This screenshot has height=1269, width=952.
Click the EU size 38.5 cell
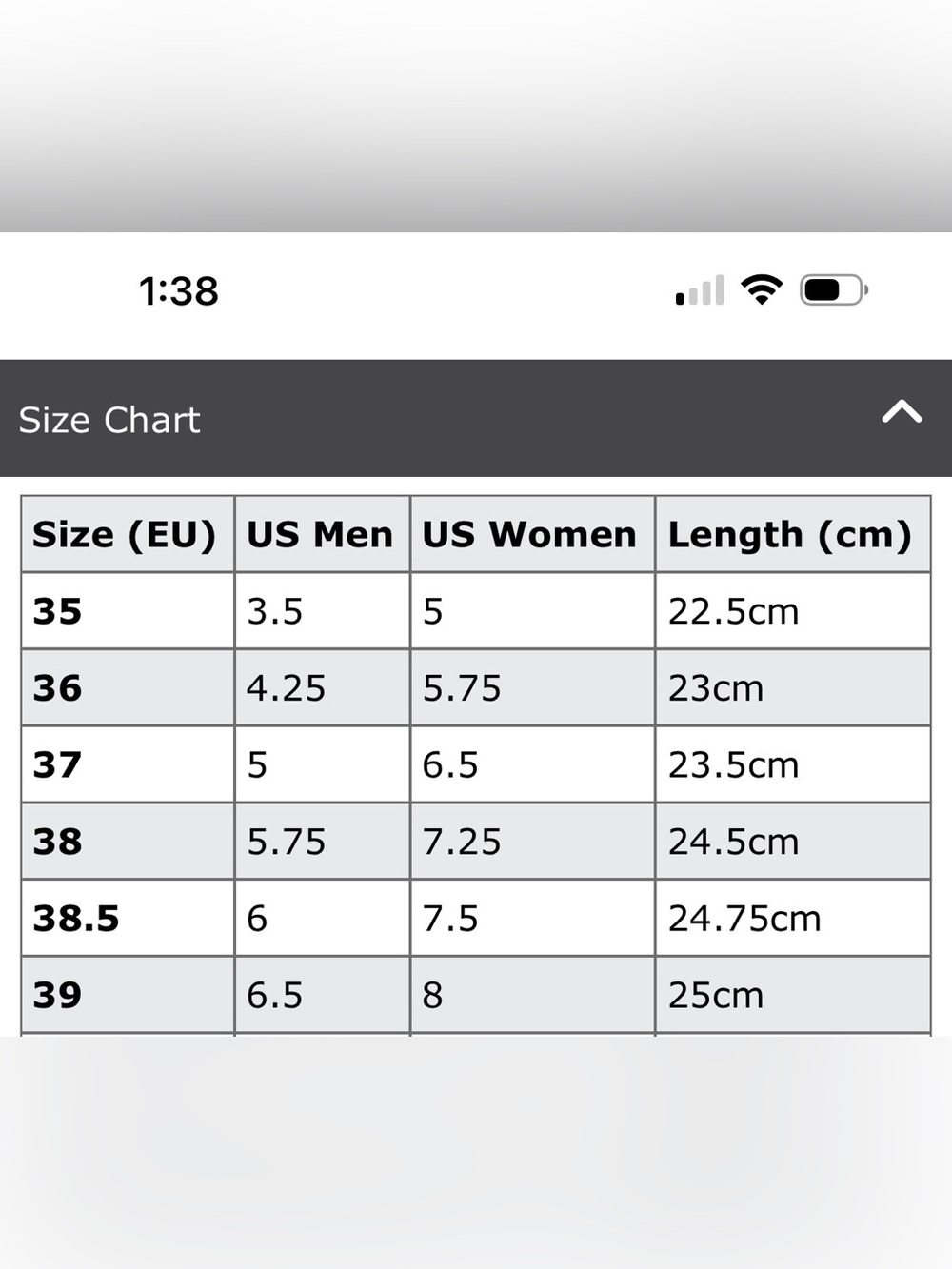[128, 919]
